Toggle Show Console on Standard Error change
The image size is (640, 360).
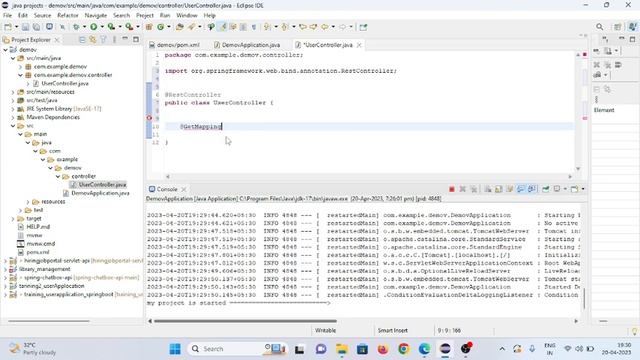click(x=531, y=189)
